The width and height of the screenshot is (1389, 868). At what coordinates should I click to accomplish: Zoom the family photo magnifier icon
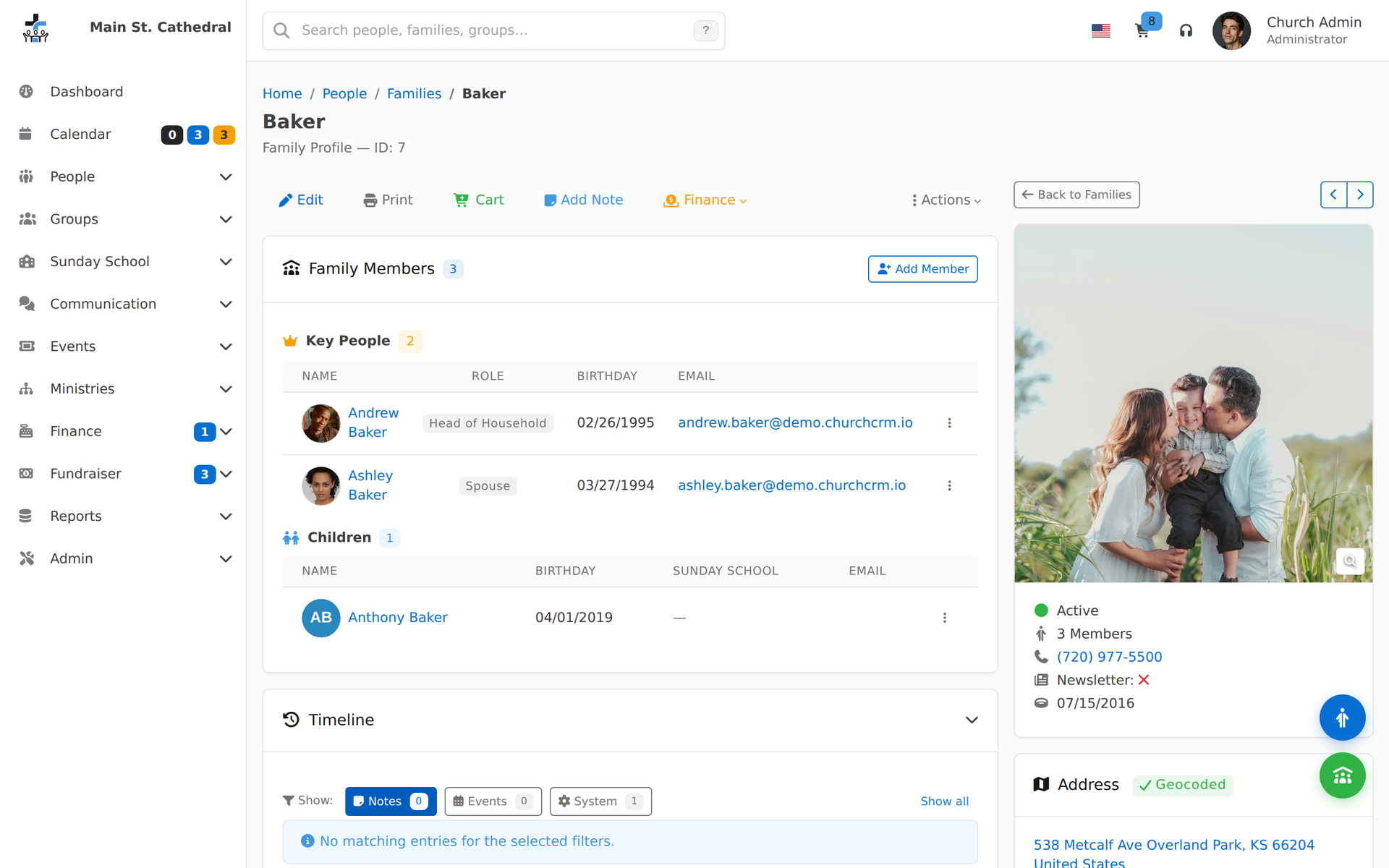tap(1350, 561)
